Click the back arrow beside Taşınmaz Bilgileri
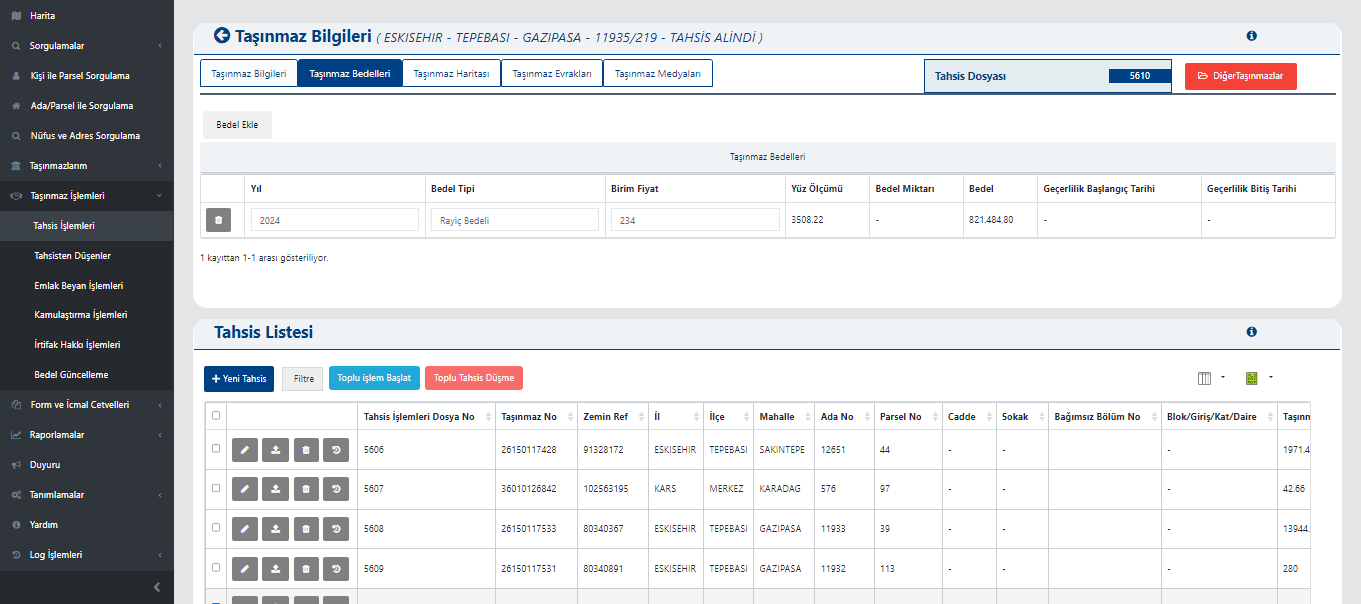 221,36
